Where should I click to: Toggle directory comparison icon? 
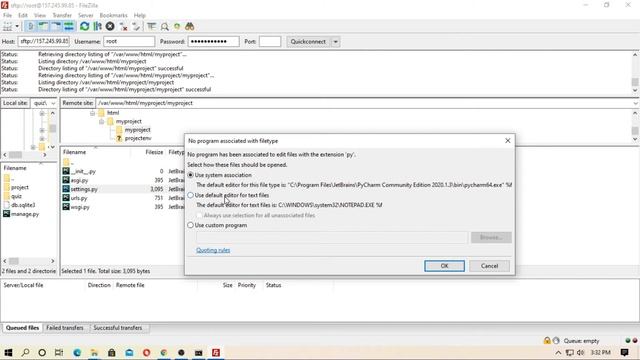point(164,27)
